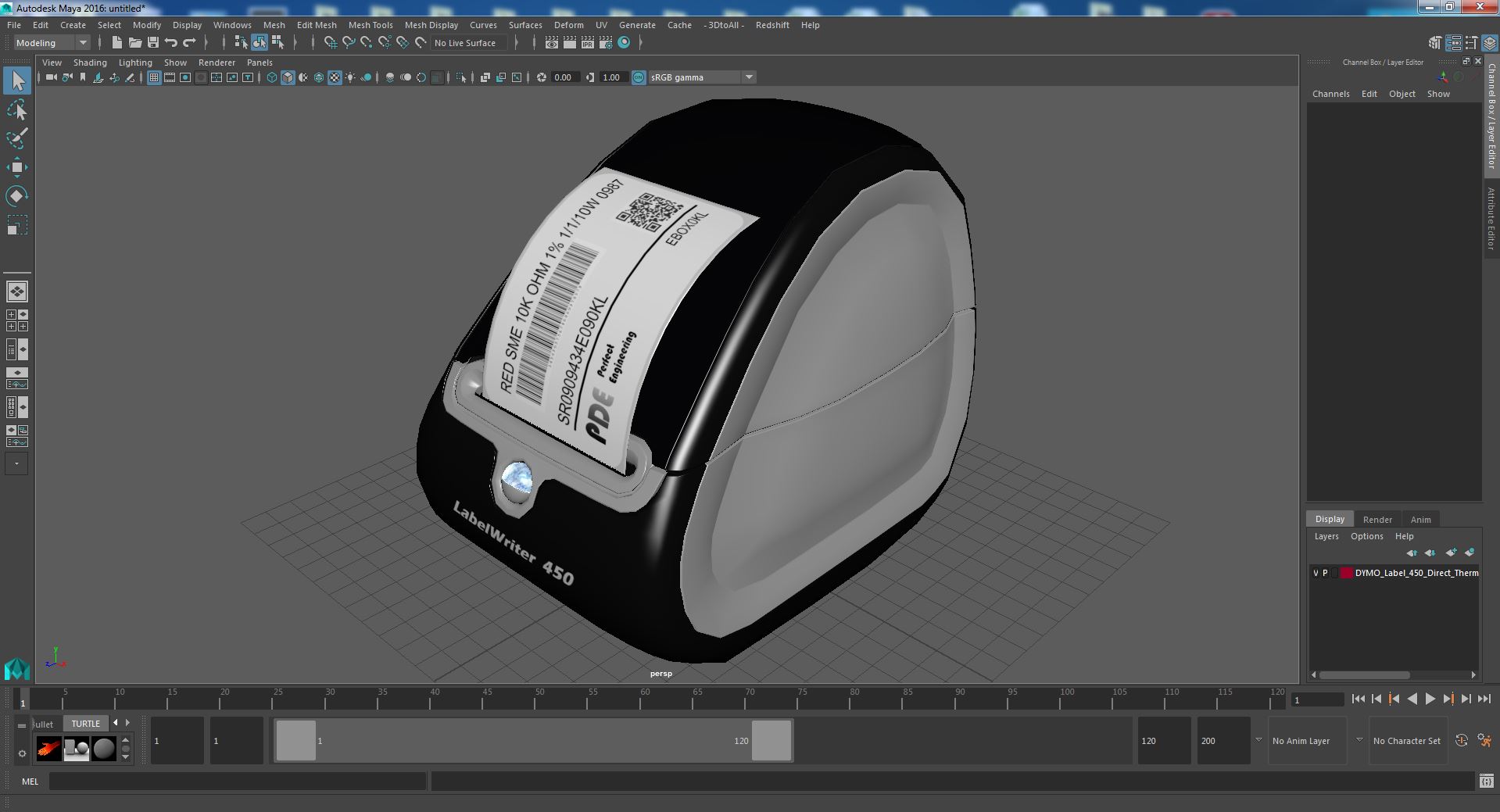
Task: Select by object type mode
Action: pos(260,43)
